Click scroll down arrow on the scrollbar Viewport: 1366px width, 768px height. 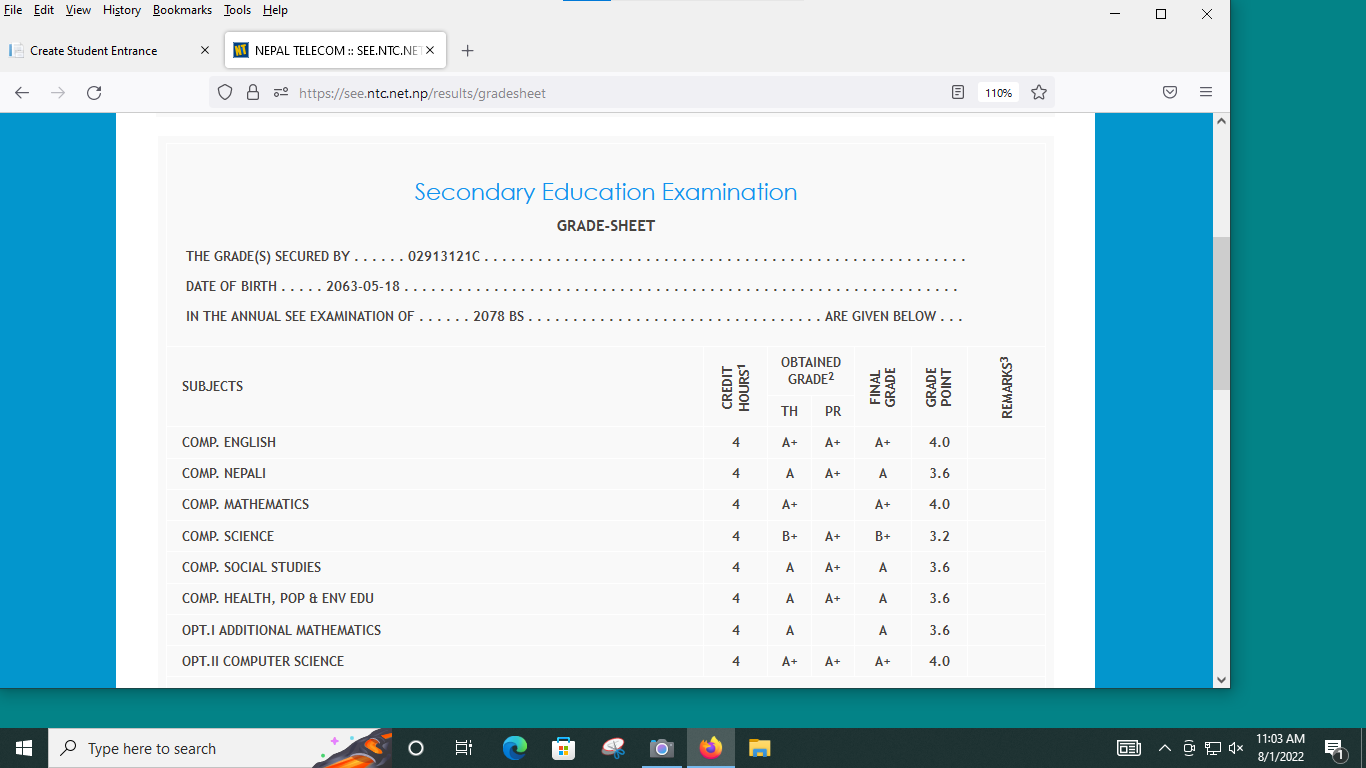point(1221,679)
